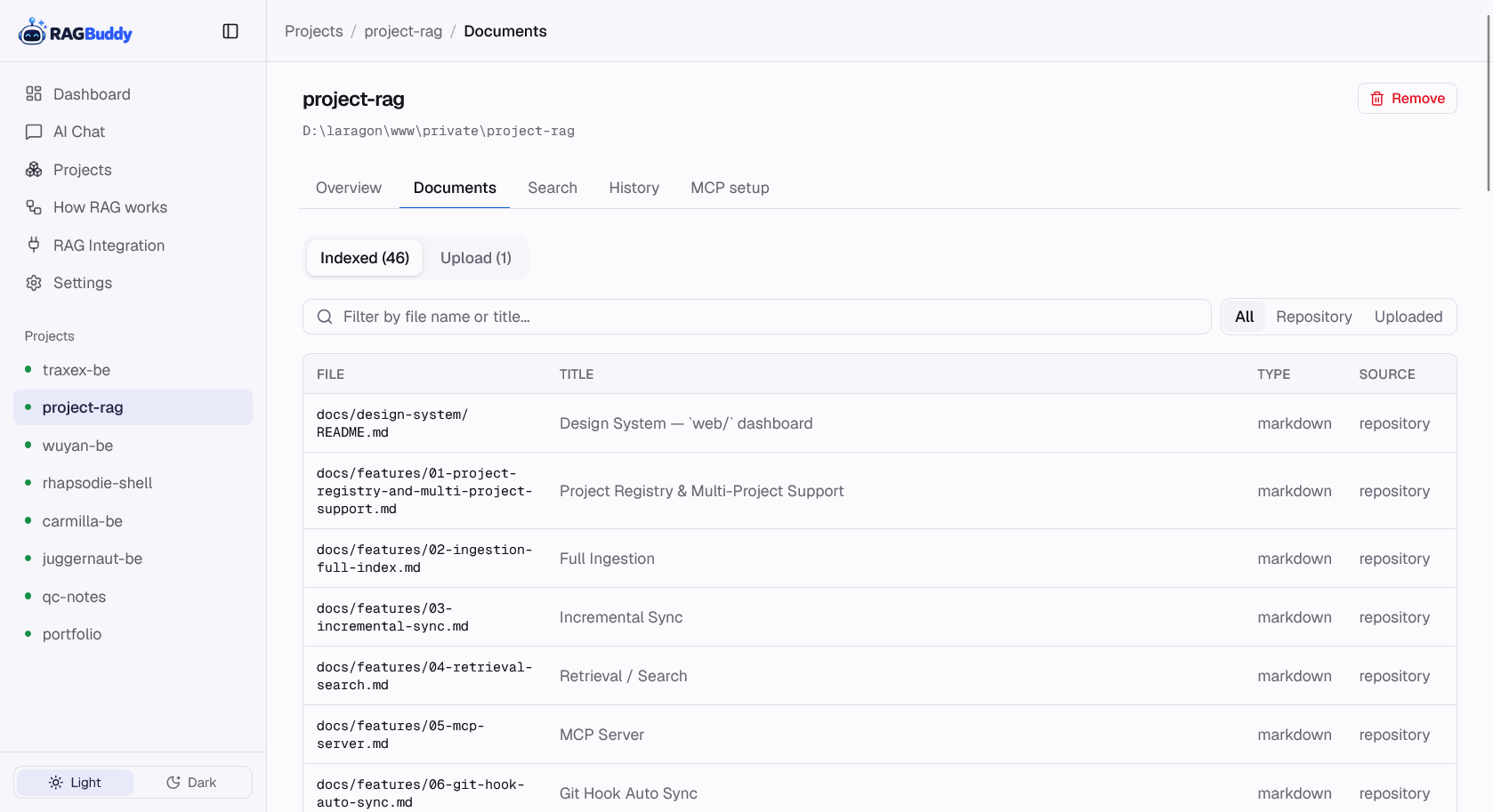Open the qc-notes project

point(133,597)
